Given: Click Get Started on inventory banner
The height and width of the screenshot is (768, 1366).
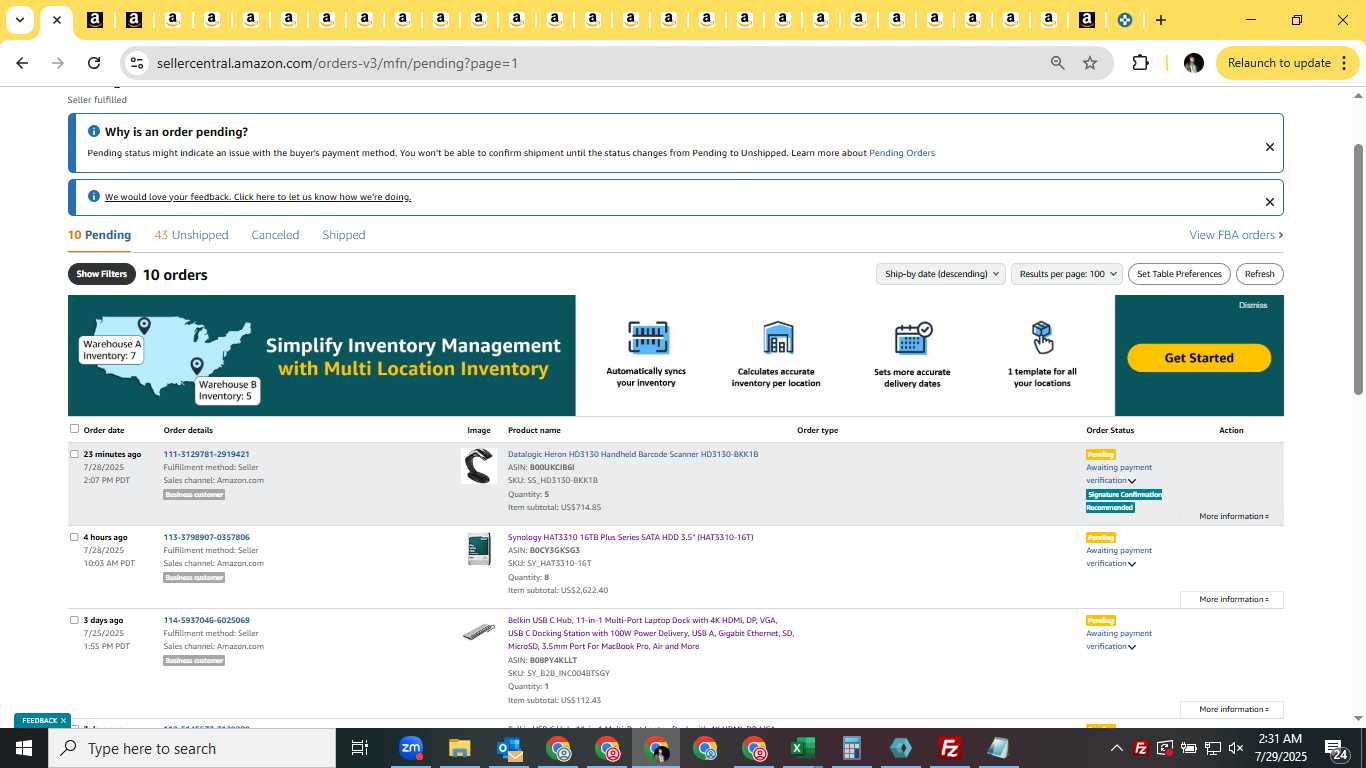Looking at the screenshot, I should pyautogui.click(x=1199, y=358).
